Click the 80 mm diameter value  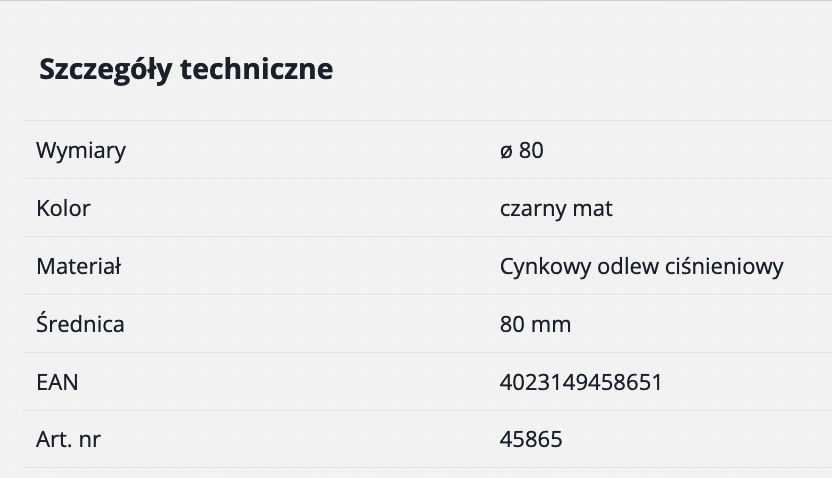pos(535,324)
